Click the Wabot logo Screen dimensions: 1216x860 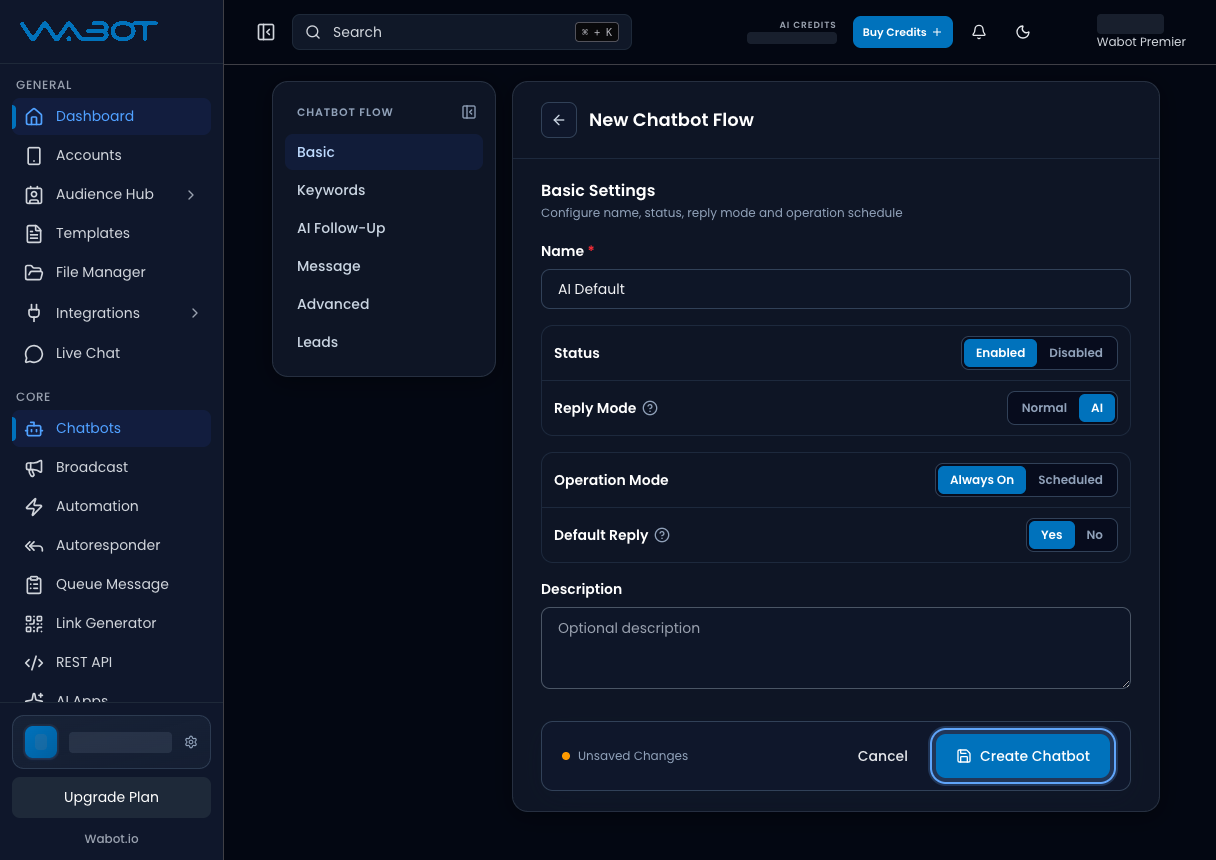(x=89, y=31)
